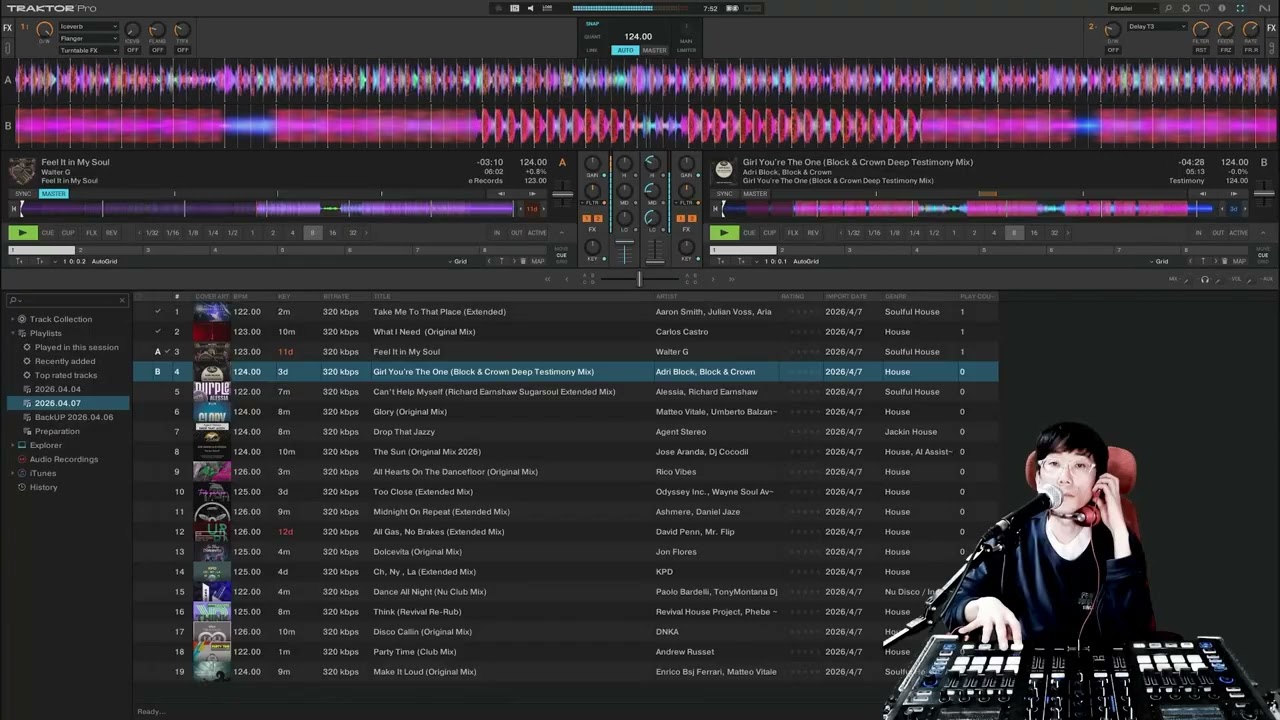This screenshot has height=720, width=1280.
Task: Delete Deck A grid marker with the trash icon
Action: 523,261
